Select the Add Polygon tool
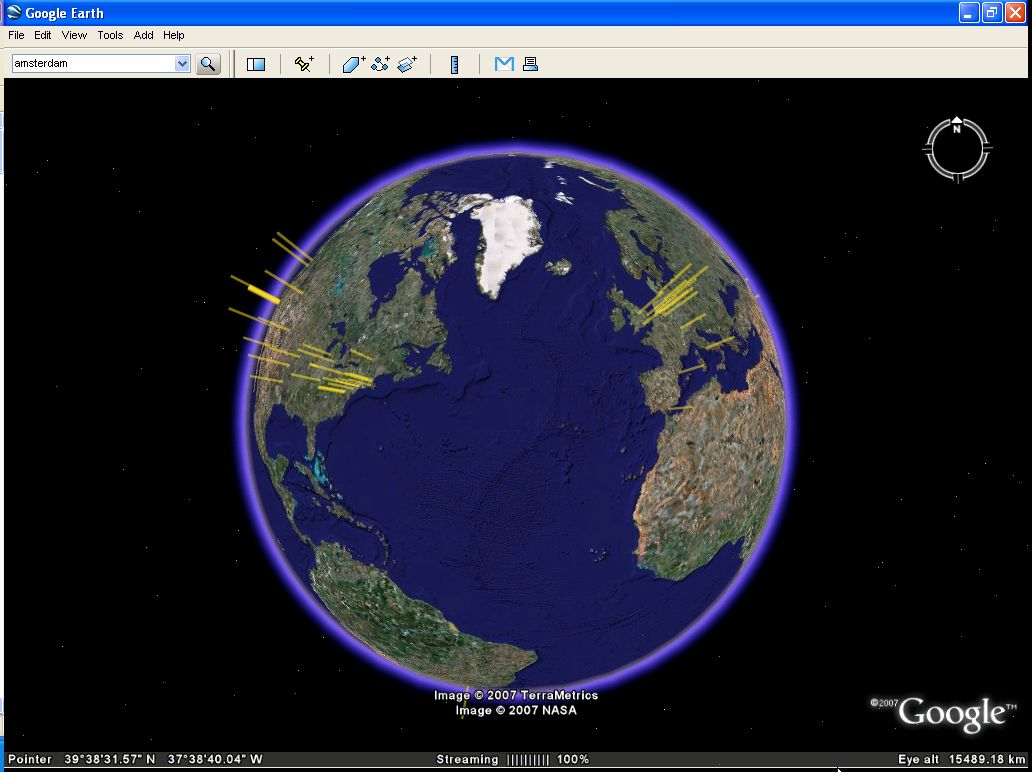 354,64
